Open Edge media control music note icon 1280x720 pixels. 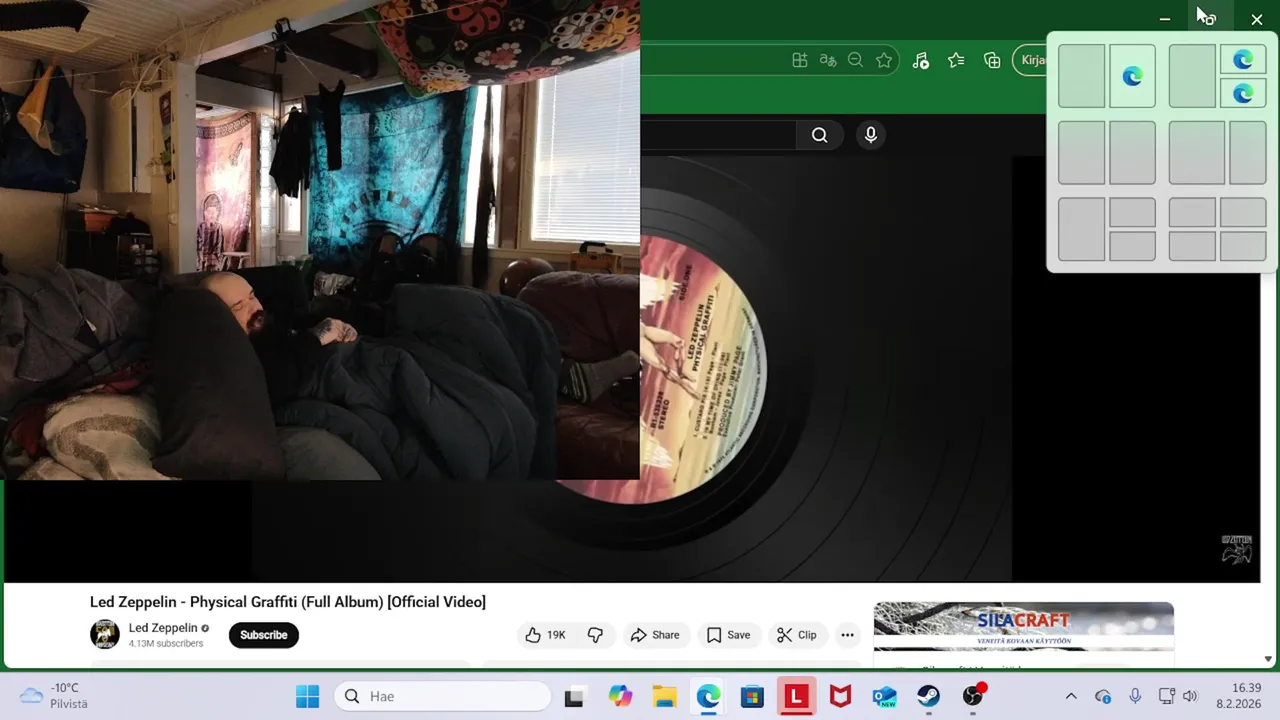(x=921, y=60)
